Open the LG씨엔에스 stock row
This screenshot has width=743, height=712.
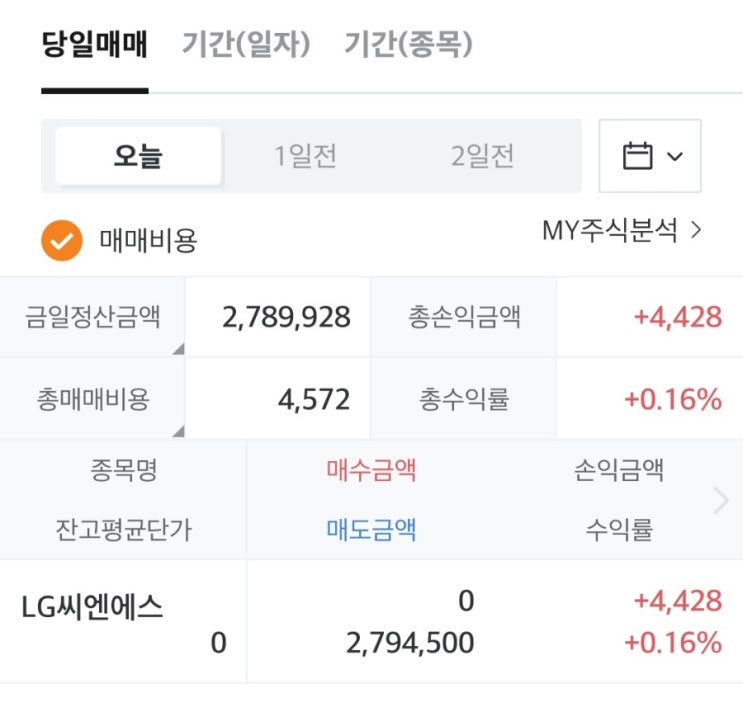click(x=92, y=607)
